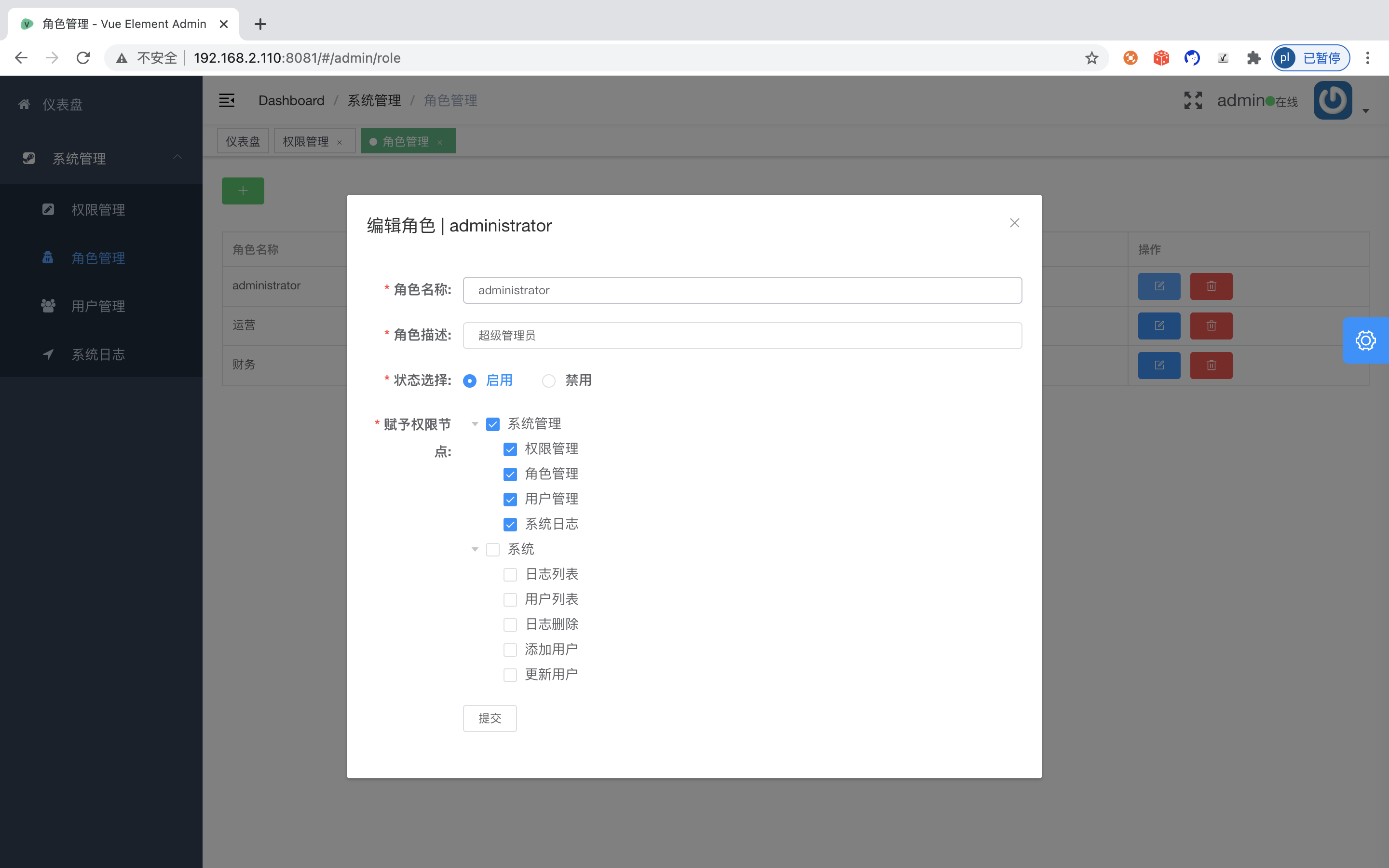Close the 编辑角色 dialog with X
Screen dimensions: 1389x868
(1014, 223)
